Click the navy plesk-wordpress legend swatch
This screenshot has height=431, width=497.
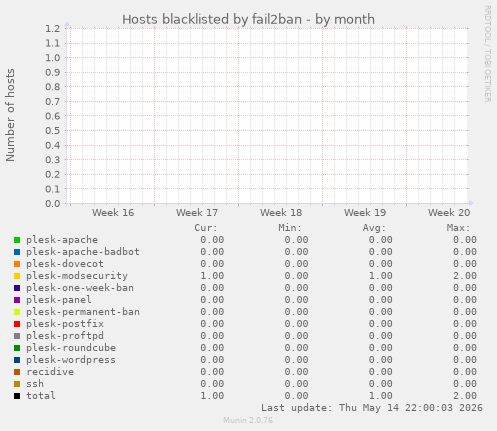click(x=17, y=360)
